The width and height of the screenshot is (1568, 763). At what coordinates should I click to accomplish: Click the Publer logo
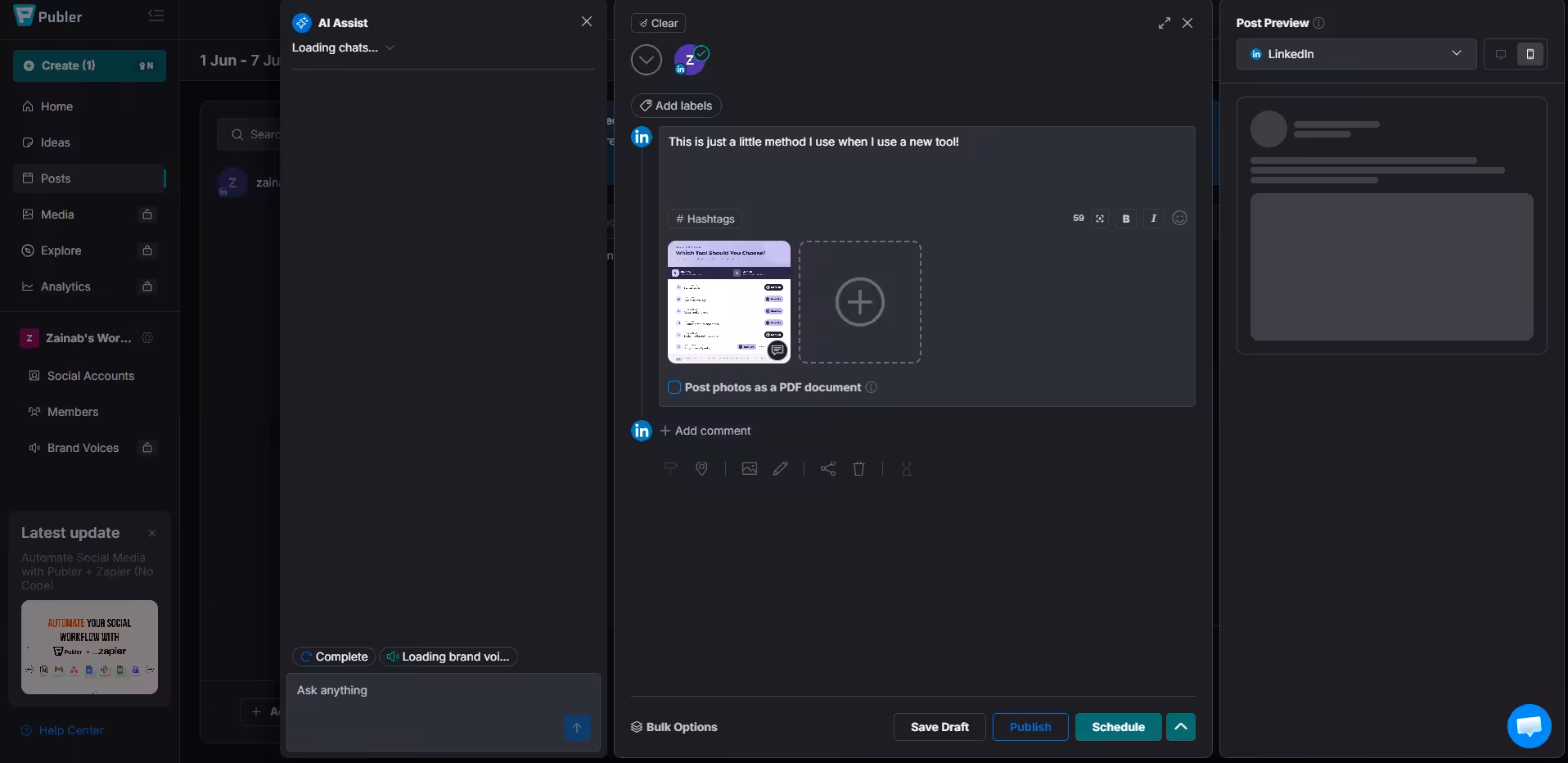47,16
